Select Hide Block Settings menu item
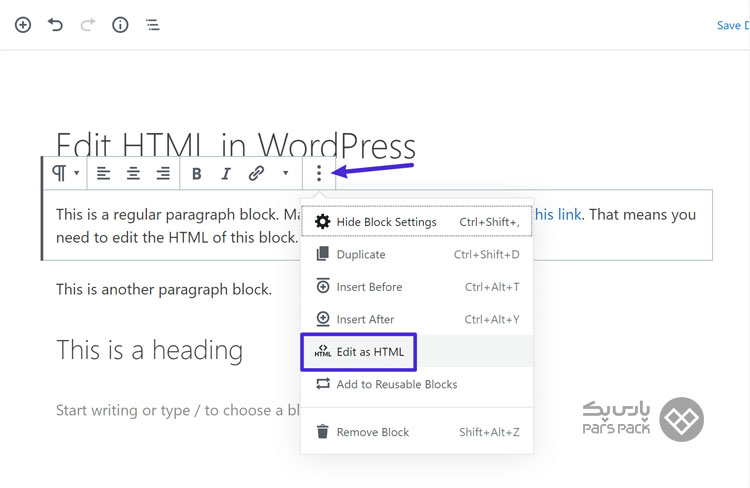This screenshot has height=488, width=750. click(417, 222)
